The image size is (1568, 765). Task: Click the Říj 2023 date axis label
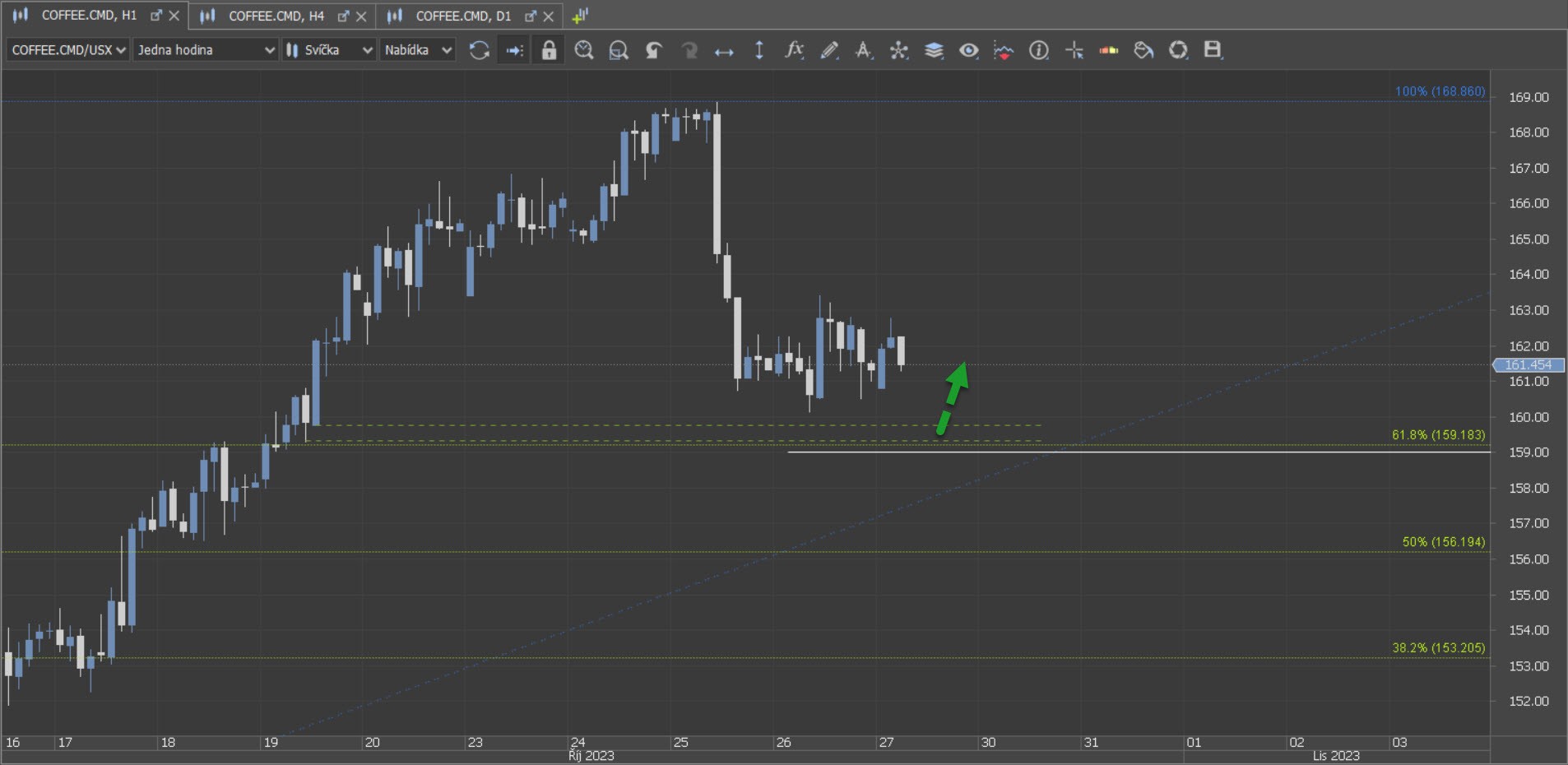click(x=591, y=756)
